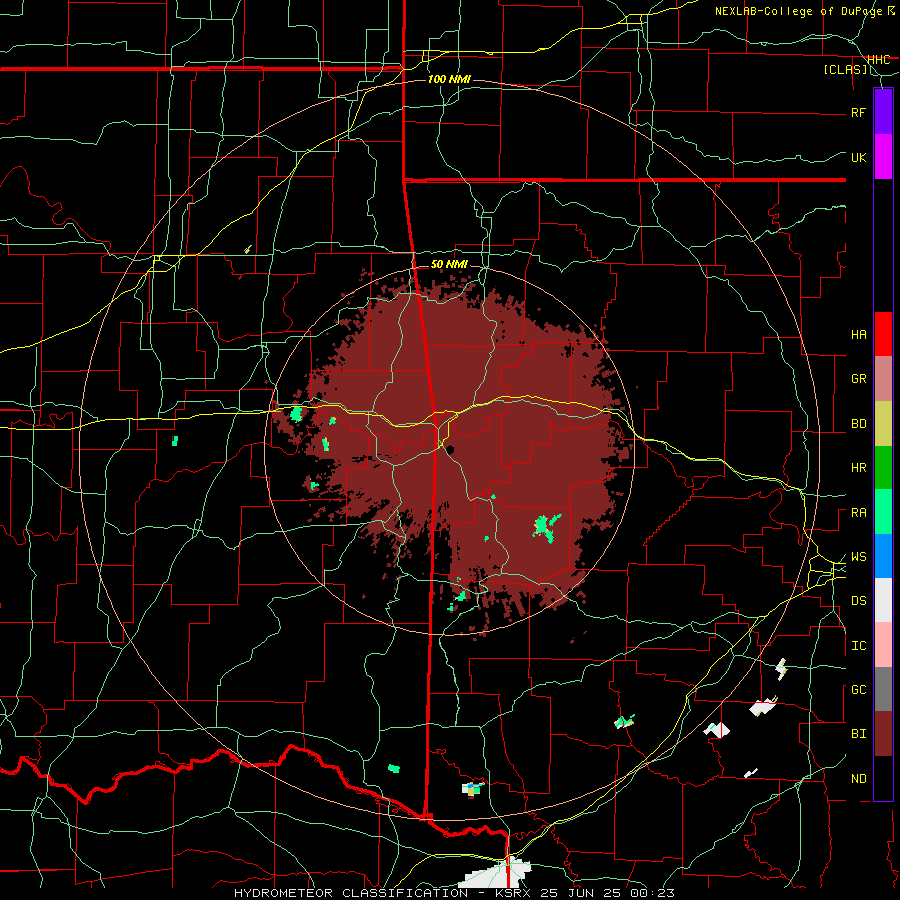900x900 pixels.
Task: Click the ND legend label
Action: [x=858, y=779]
